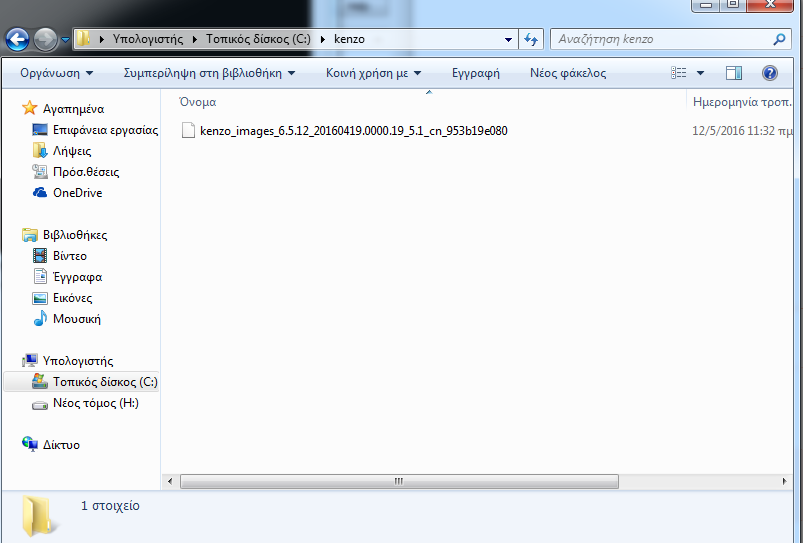Select Υπολογιστής in the address breadcrumb
Image resolution: width=803 pixels, height=543 pixels.
coord(147,39)
